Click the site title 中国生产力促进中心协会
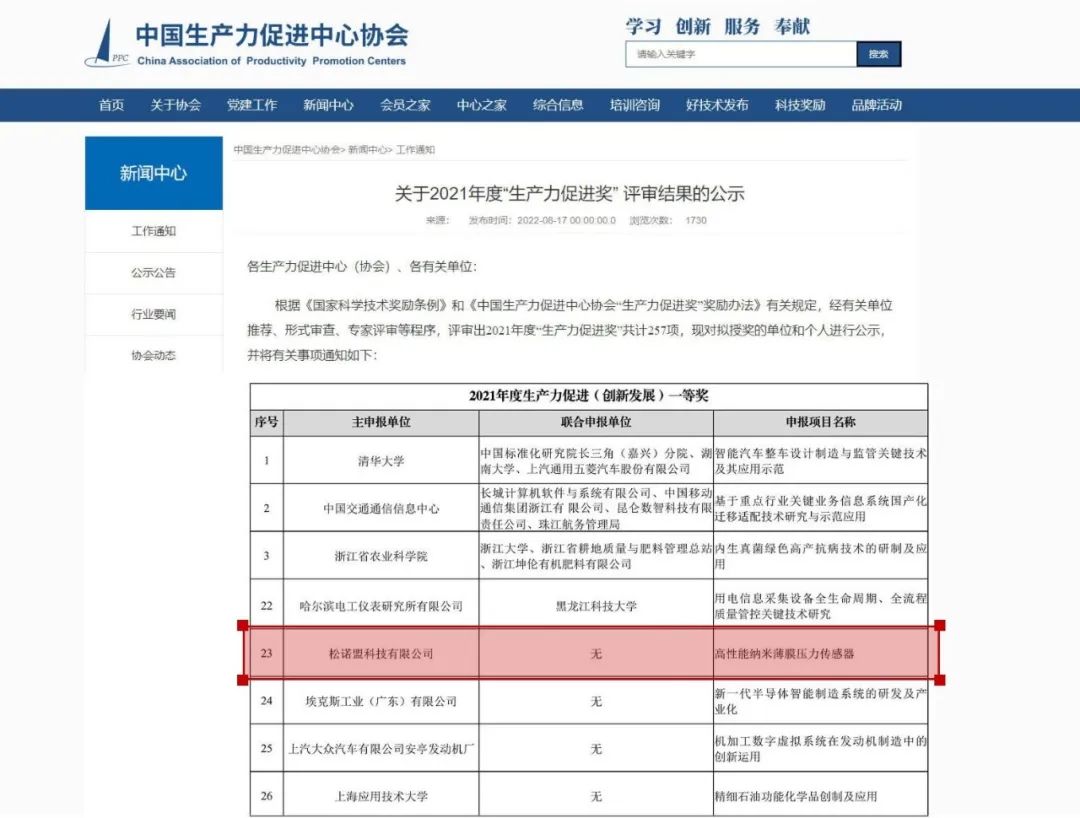 click(271, 34)
